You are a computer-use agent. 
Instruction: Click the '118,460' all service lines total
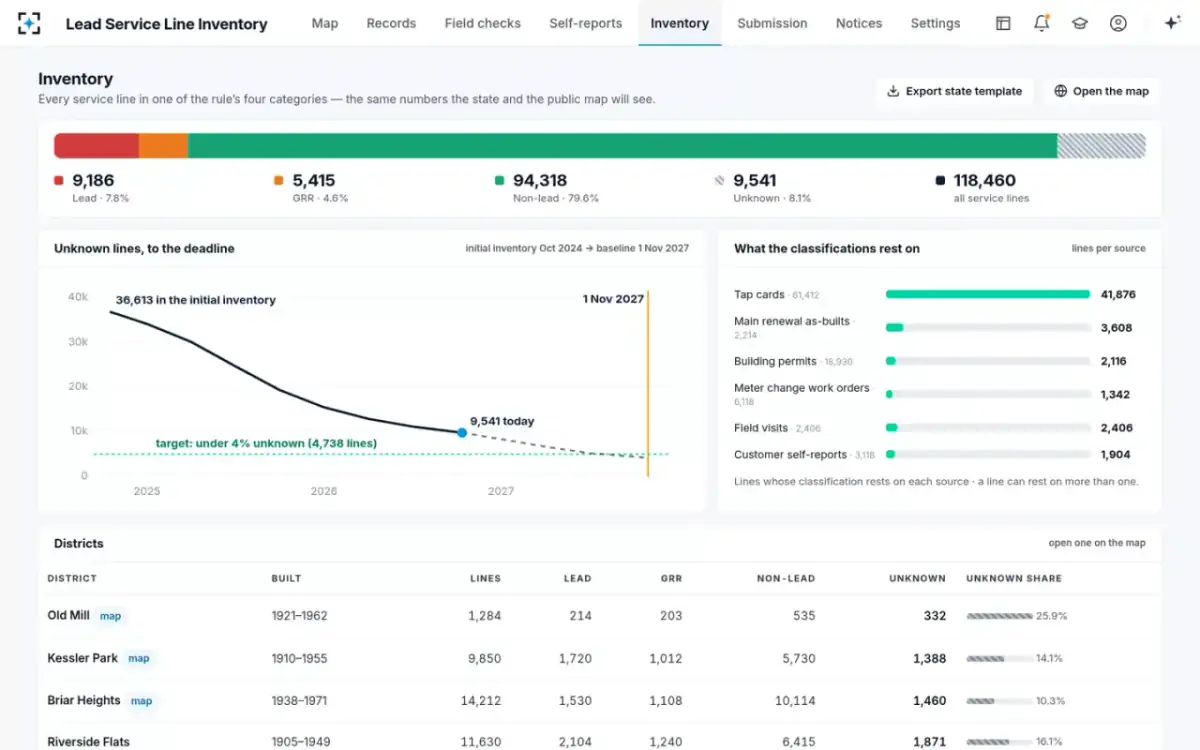[985, 180]
